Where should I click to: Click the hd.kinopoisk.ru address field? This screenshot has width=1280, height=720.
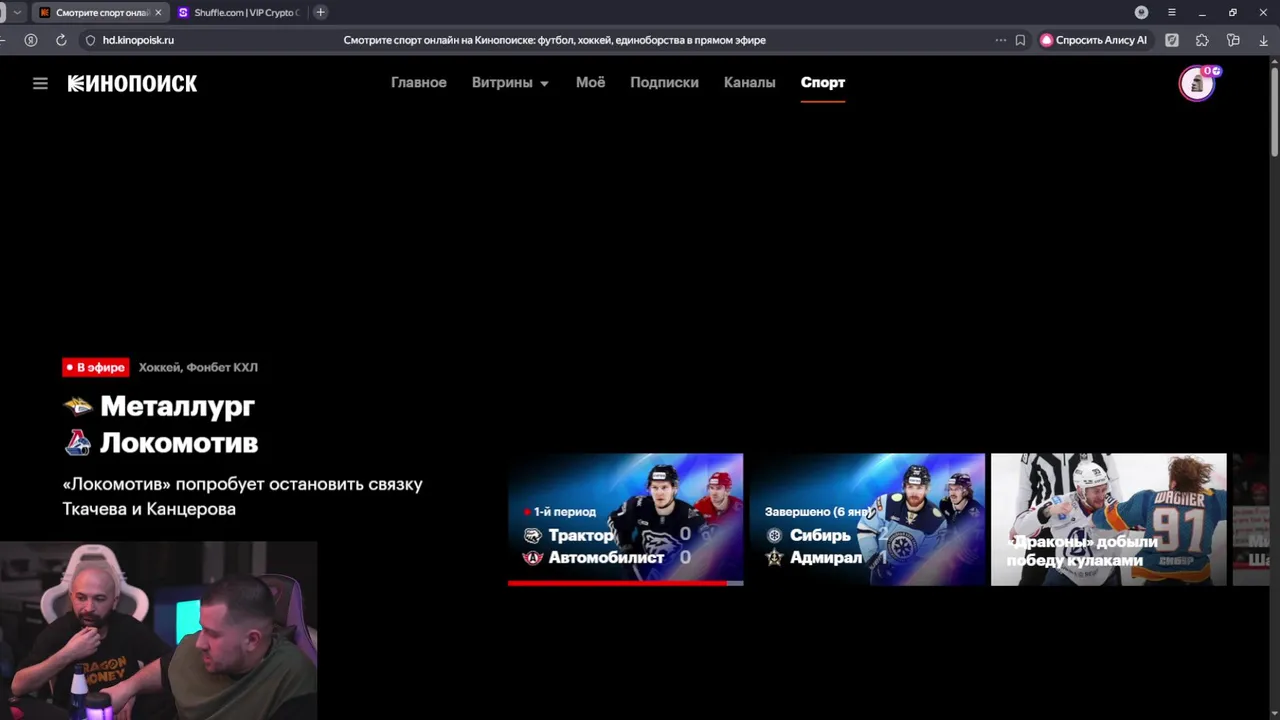point(138,40)
